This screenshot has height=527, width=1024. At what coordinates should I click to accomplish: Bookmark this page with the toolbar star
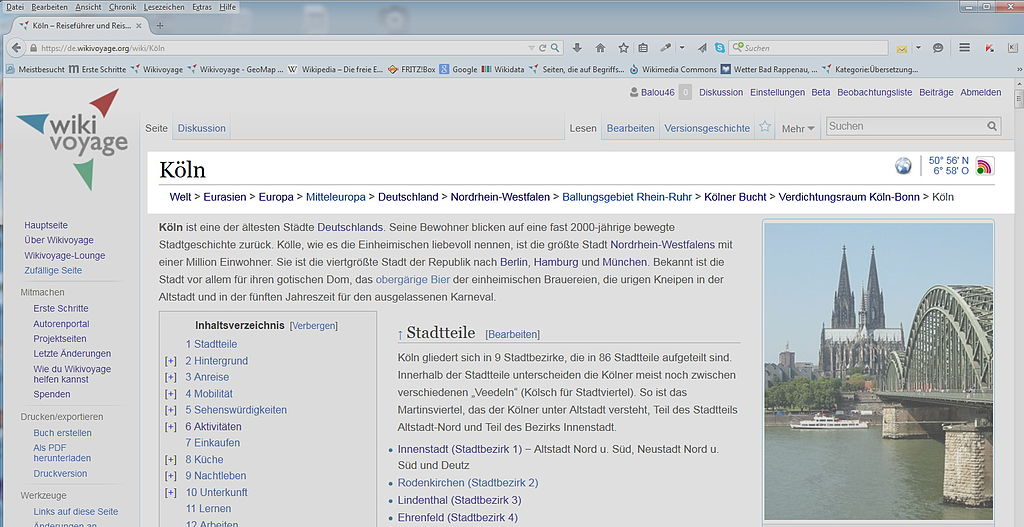pyautogui.click(x=623, y=47)
